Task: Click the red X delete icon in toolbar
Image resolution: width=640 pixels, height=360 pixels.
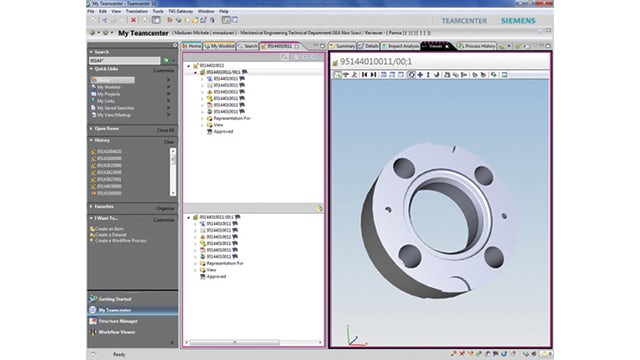Action: [133, 20]
